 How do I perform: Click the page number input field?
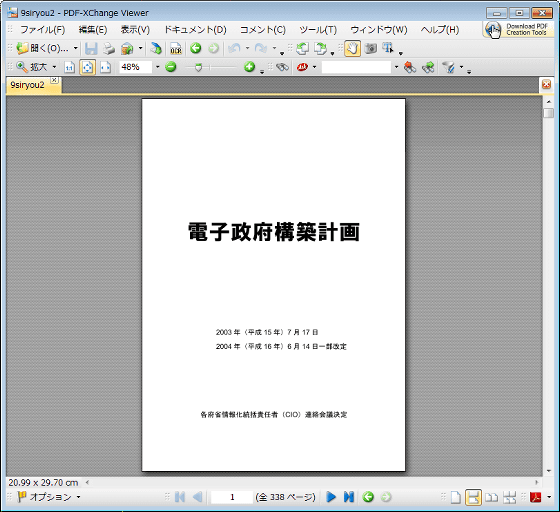[x=232, y=497]
